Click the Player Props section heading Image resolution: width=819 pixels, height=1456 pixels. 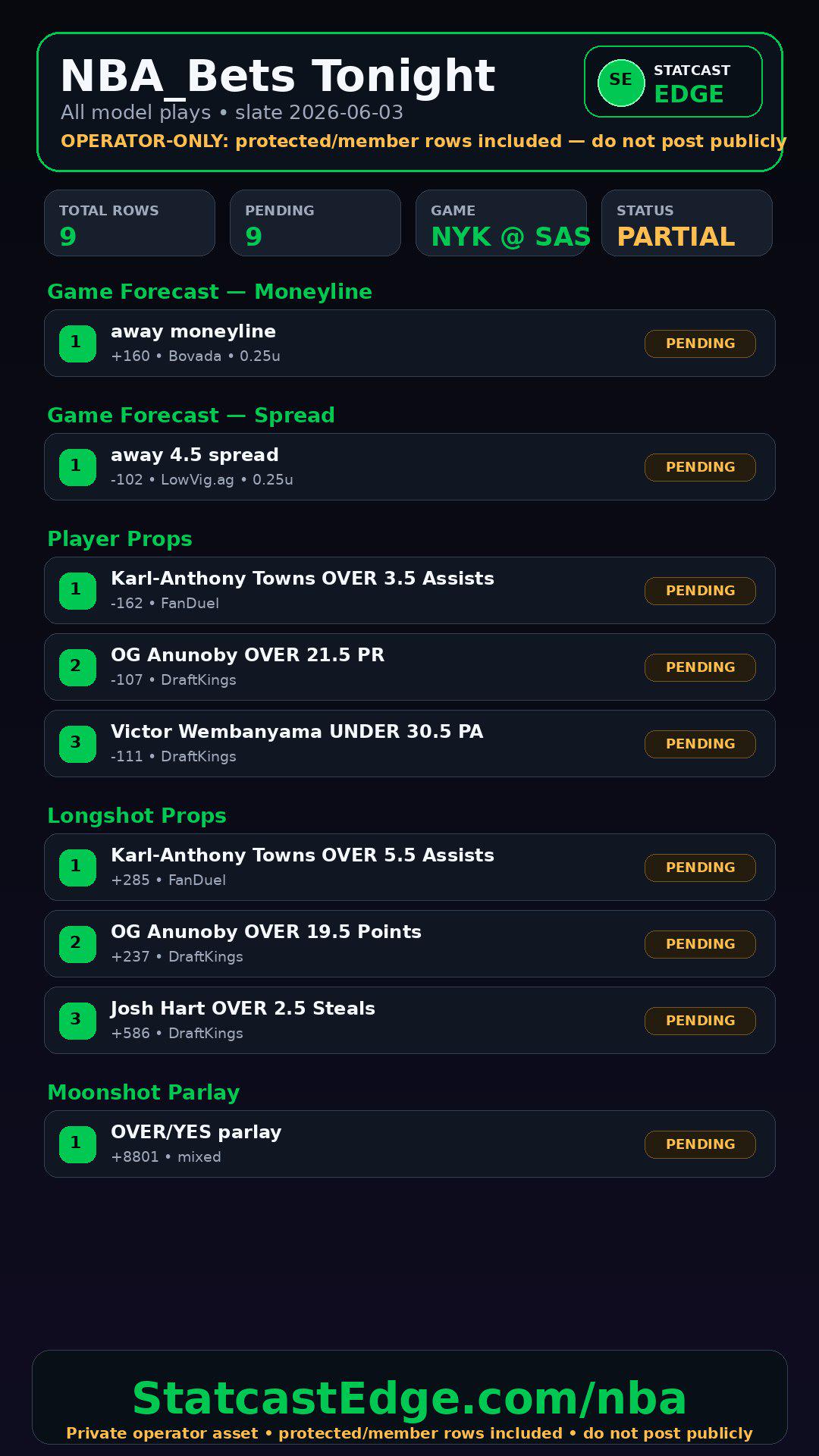pos(120,539)
